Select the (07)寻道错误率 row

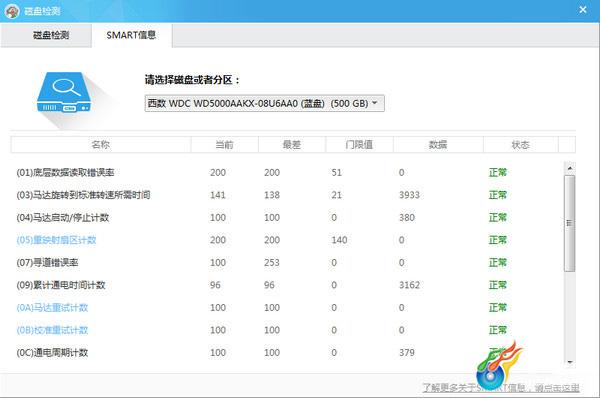coord(287,263)
